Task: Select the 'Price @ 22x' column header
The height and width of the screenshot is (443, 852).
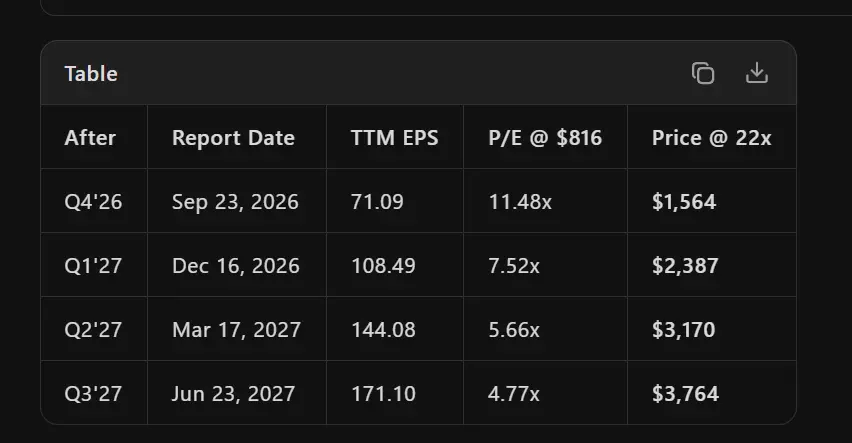Action: pyautogui.click(x=711, y=138)
